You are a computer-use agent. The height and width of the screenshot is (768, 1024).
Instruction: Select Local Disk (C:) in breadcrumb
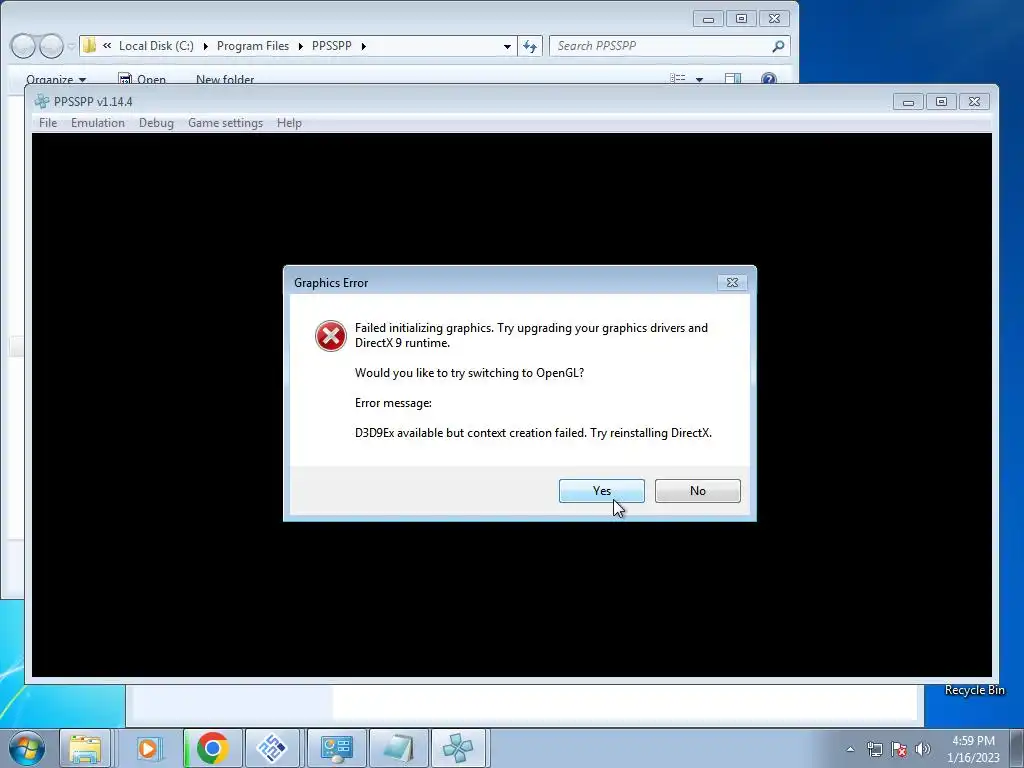pos(156,46)
